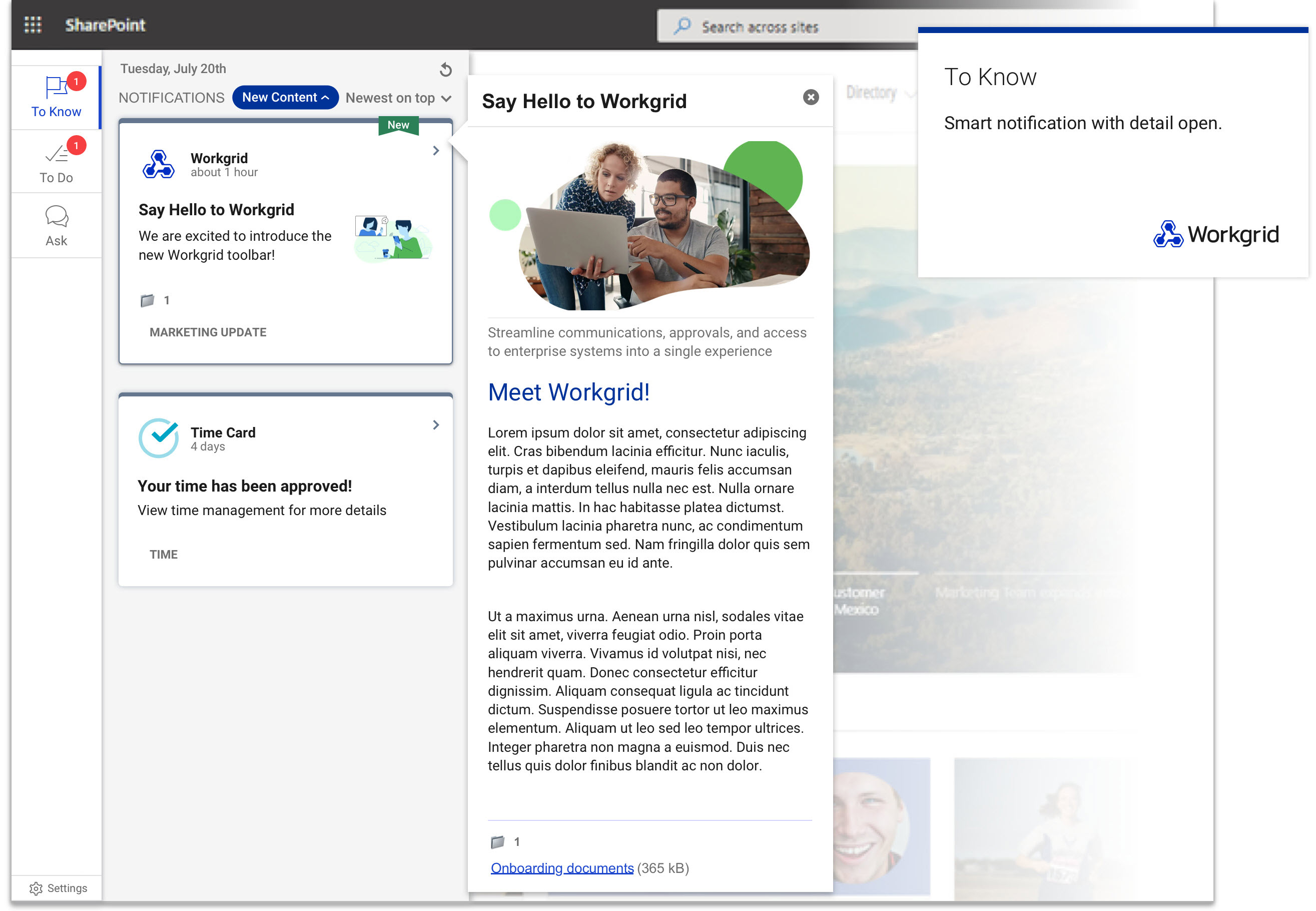This screenshot has width=1316, height=911.
Task: Click the Time Card approval checkmark icon
Action: [160, 438]
